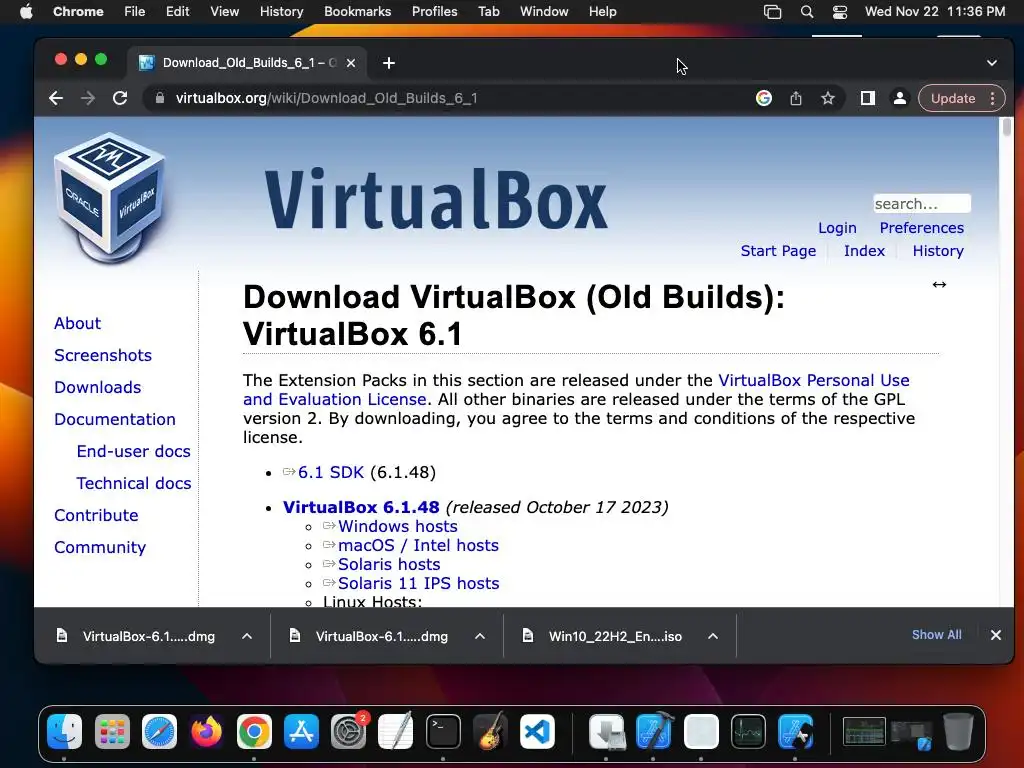Click Show All downloads
The height and width of the screenshot is (768, 1024).
point(936,635)
